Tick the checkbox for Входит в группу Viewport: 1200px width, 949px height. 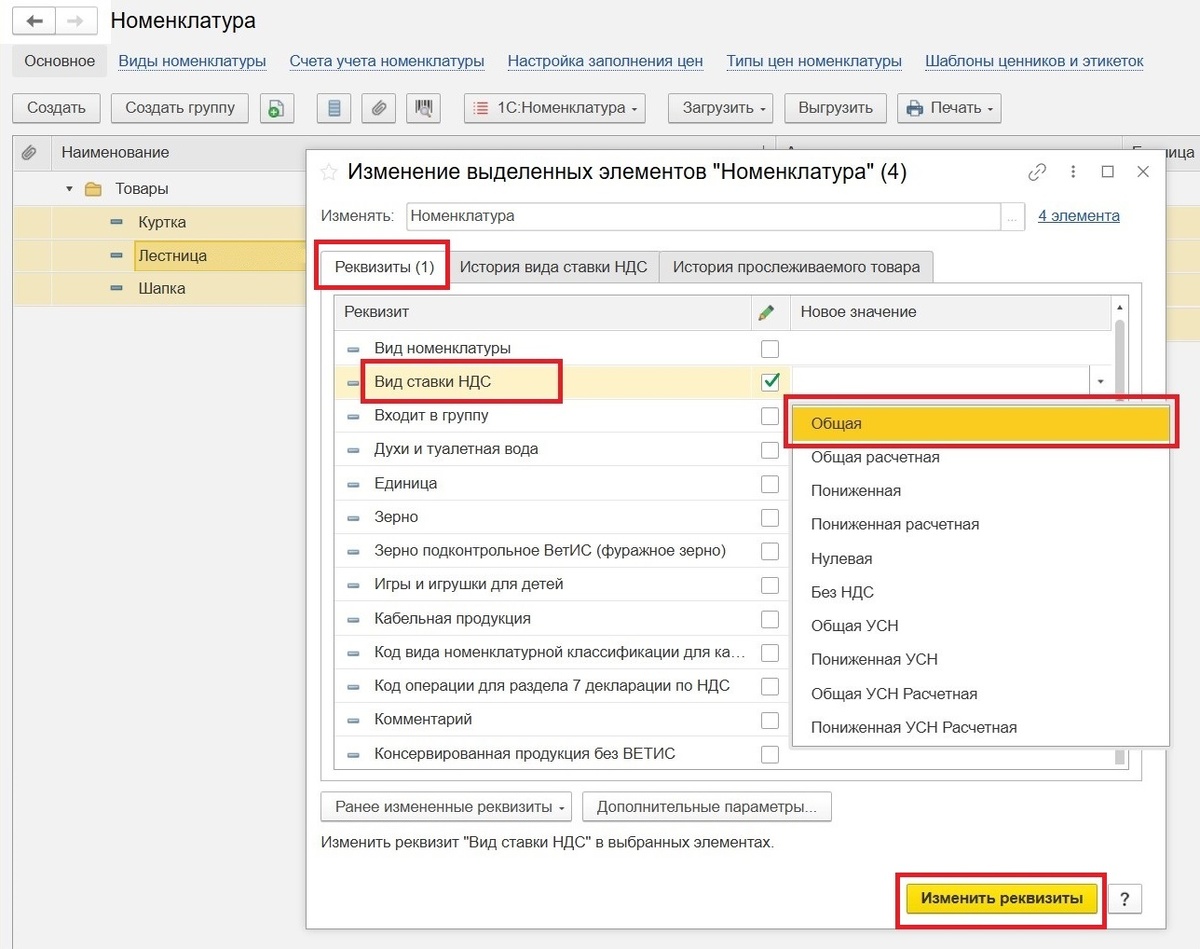[770, 416]
